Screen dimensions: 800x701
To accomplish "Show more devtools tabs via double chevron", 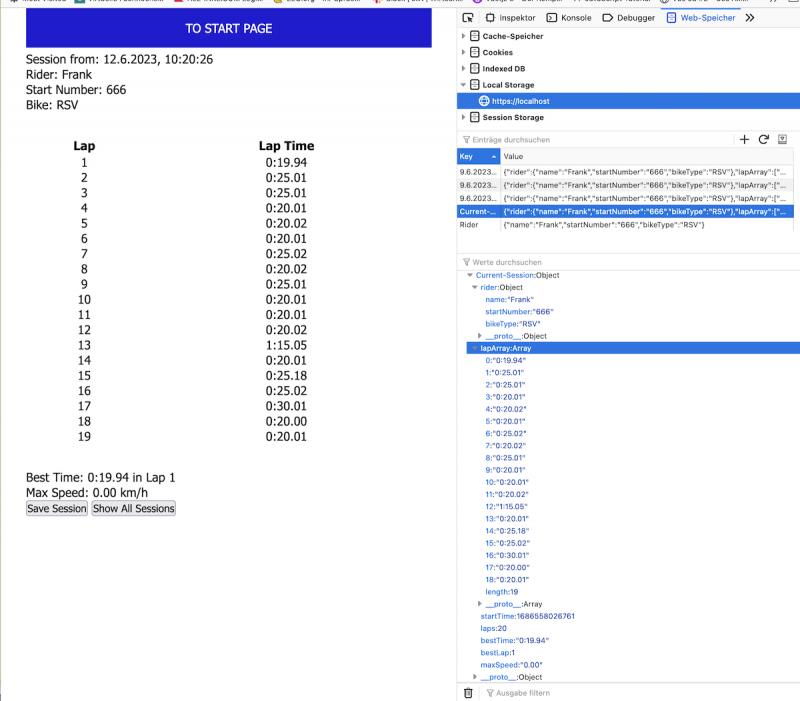I will pos(749,18).
